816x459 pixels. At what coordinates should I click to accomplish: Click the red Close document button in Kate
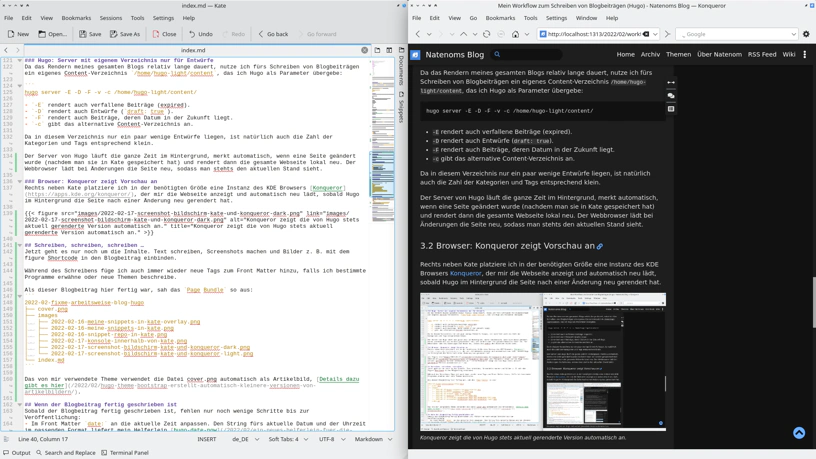[x=164, y=34]
